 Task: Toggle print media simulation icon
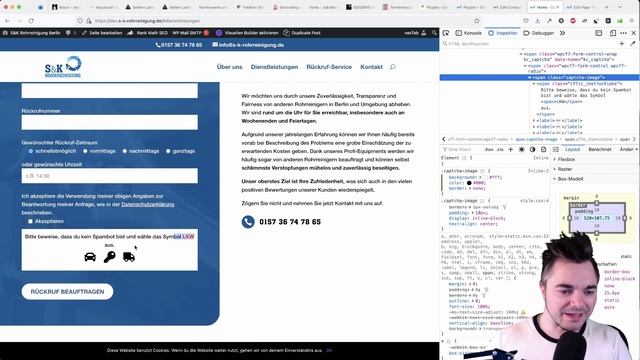coord(543,149)
